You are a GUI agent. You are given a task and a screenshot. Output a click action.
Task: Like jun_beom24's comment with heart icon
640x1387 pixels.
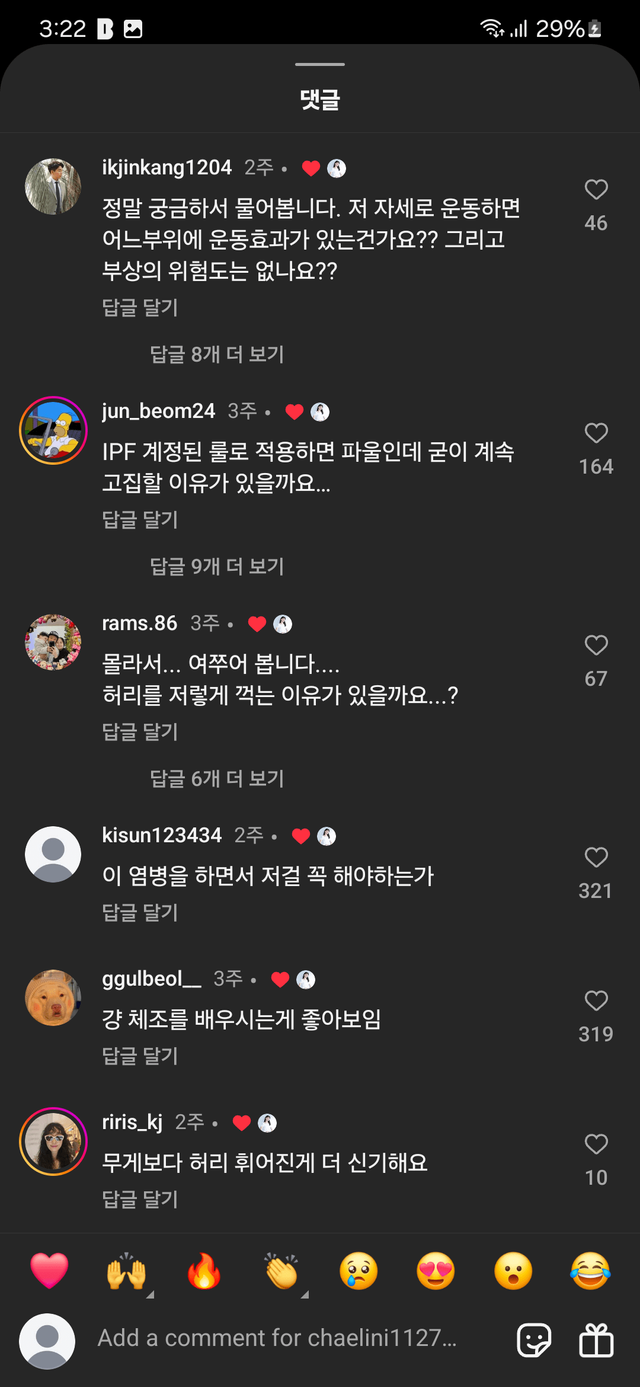(x=596, y=433)
